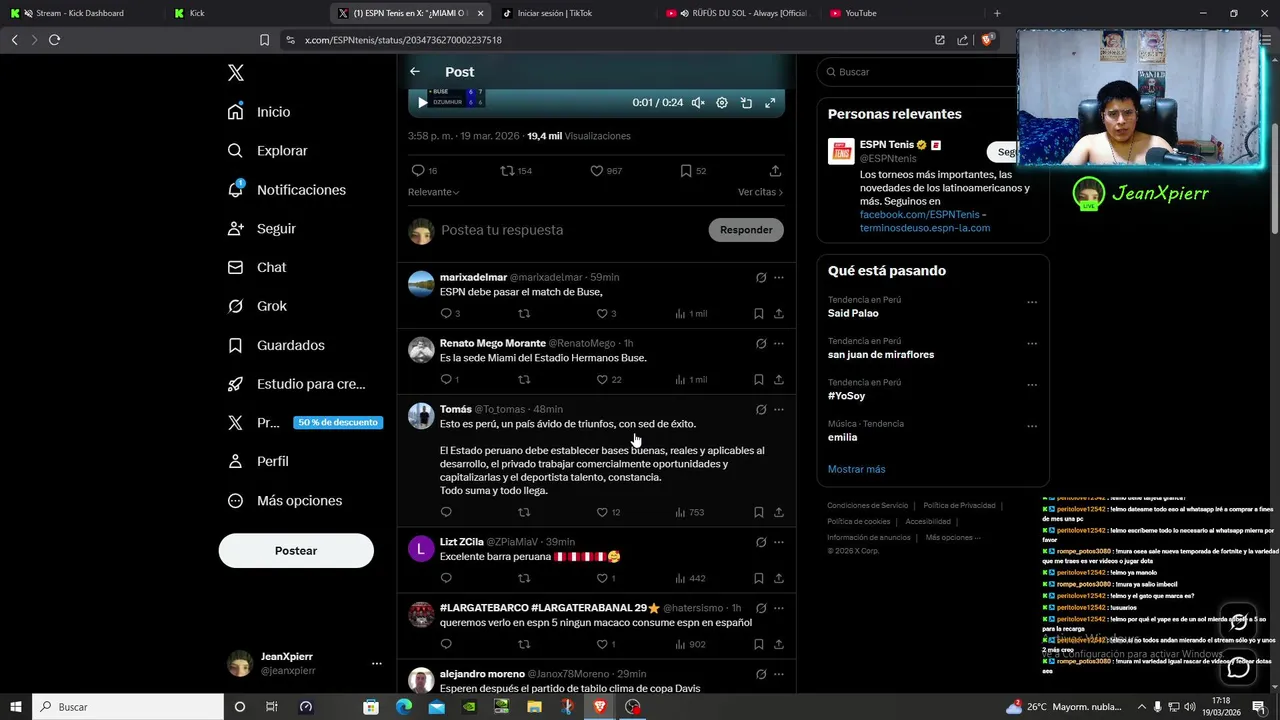Toggle picture-in-picture on the video
The height and width of the screenshot is (720, 1280).
click(746, 102)
